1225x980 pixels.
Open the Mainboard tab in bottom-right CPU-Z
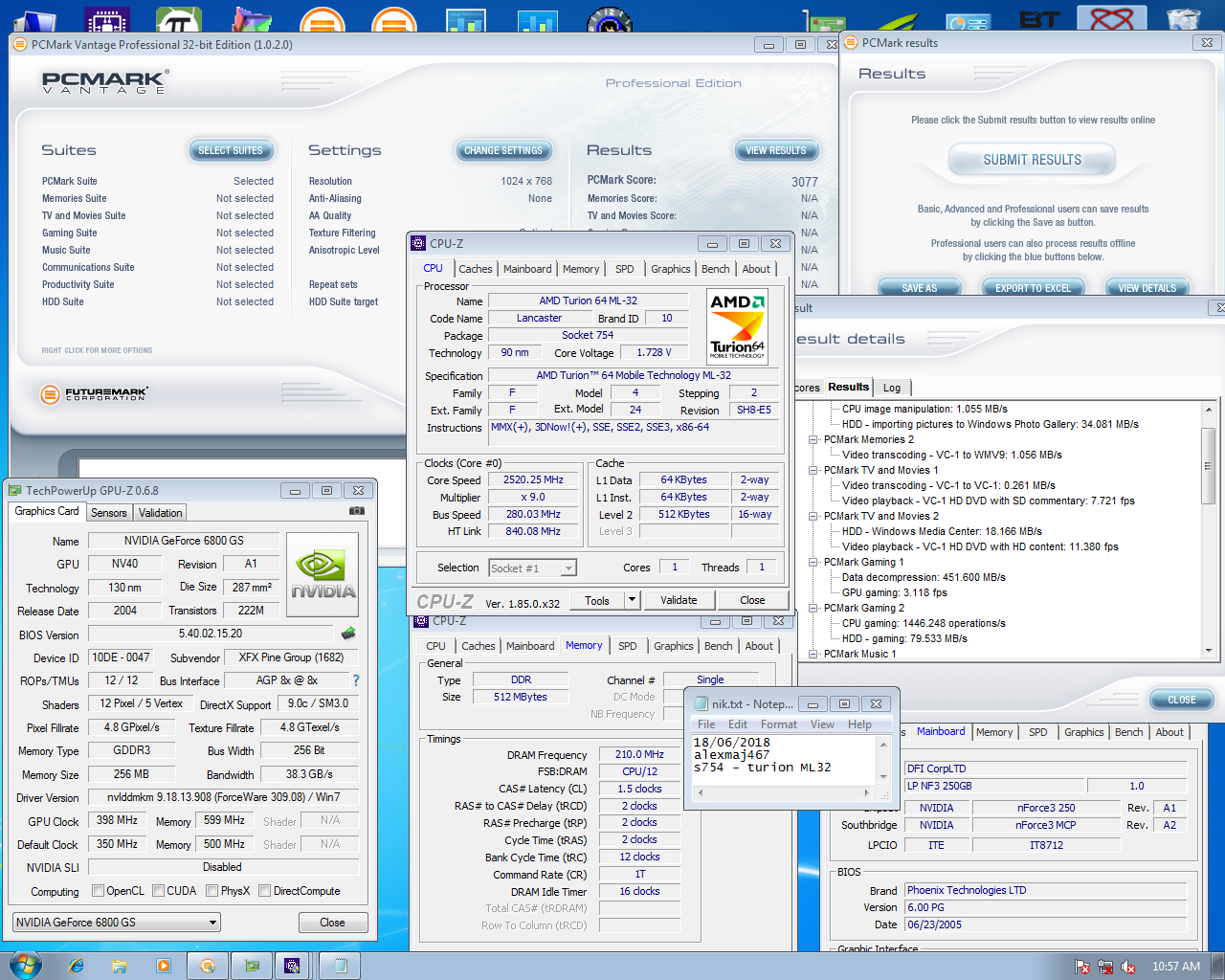tap(941, 732)
